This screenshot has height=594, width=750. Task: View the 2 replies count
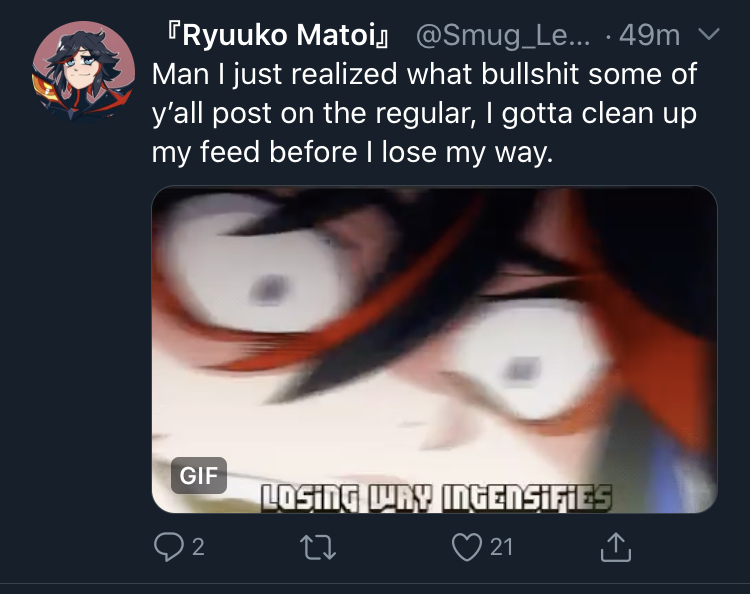[x=199, y=548]
